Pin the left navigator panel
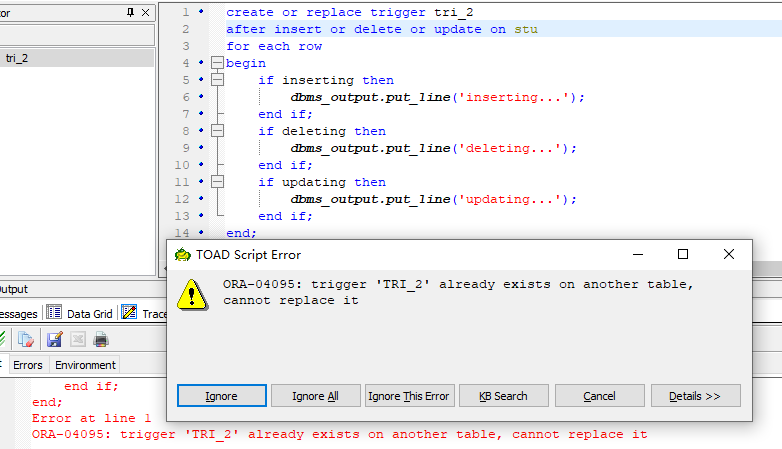This screenshot has height=449, width=782. pos(130,12)
